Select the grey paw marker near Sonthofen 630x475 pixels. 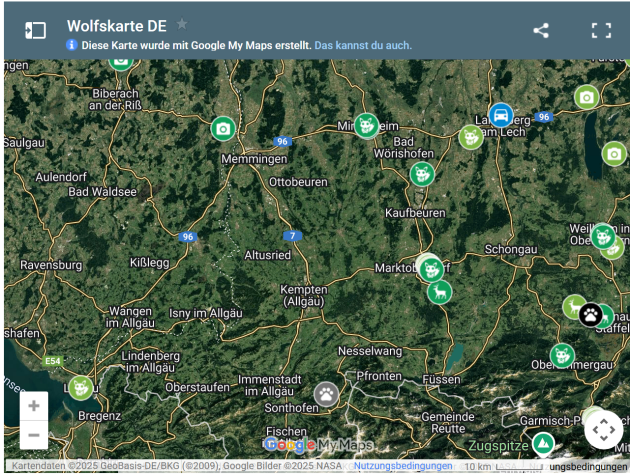327,393
